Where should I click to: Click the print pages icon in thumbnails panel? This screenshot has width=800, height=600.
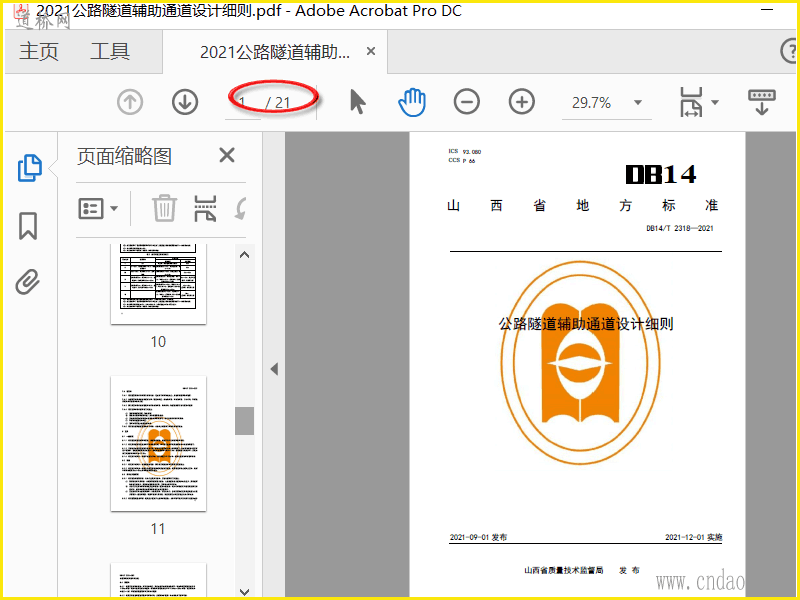click(x=205, y=208)
